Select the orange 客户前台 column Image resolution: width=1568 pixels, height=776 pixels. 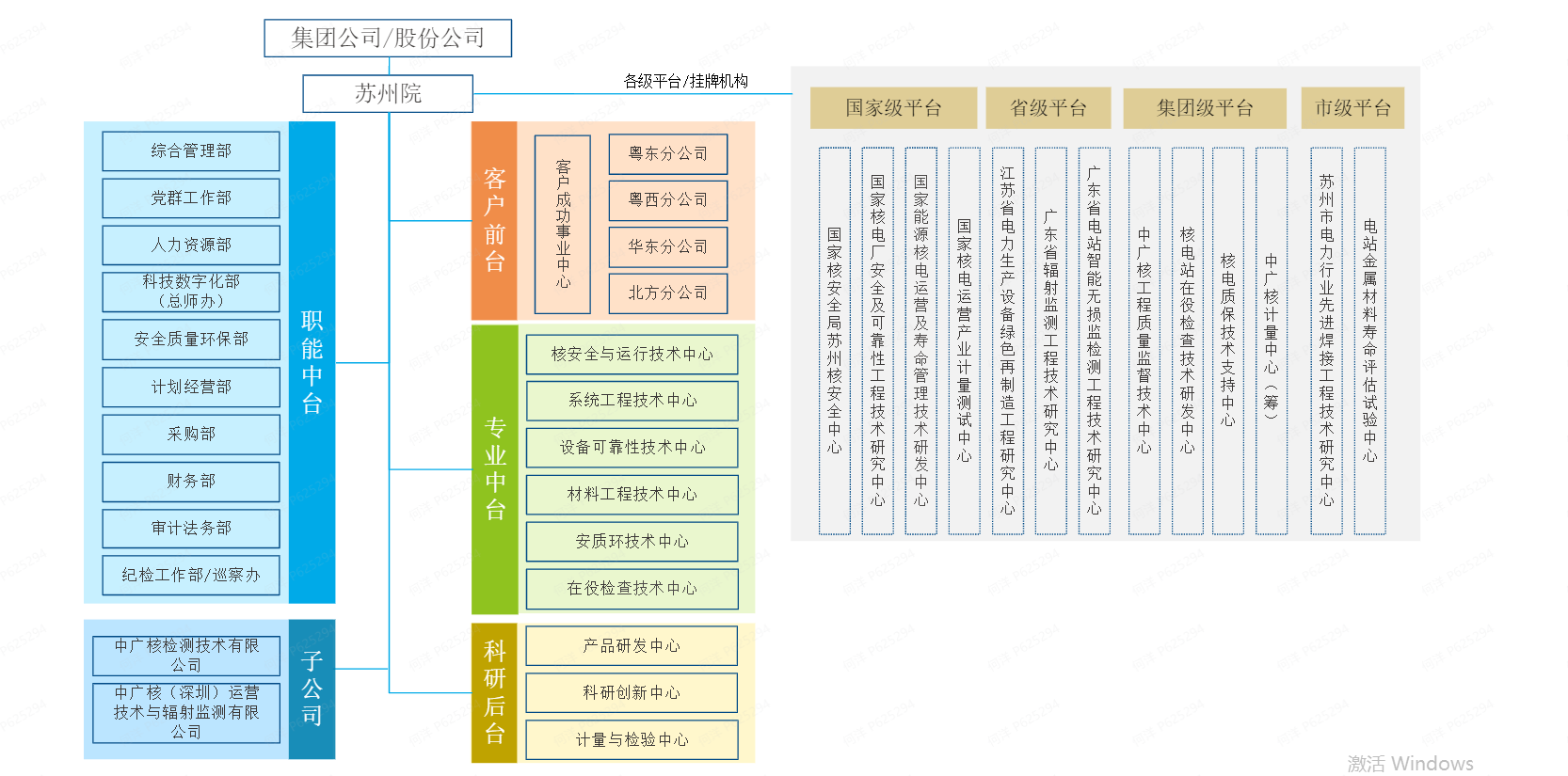(x=494, y=220)
